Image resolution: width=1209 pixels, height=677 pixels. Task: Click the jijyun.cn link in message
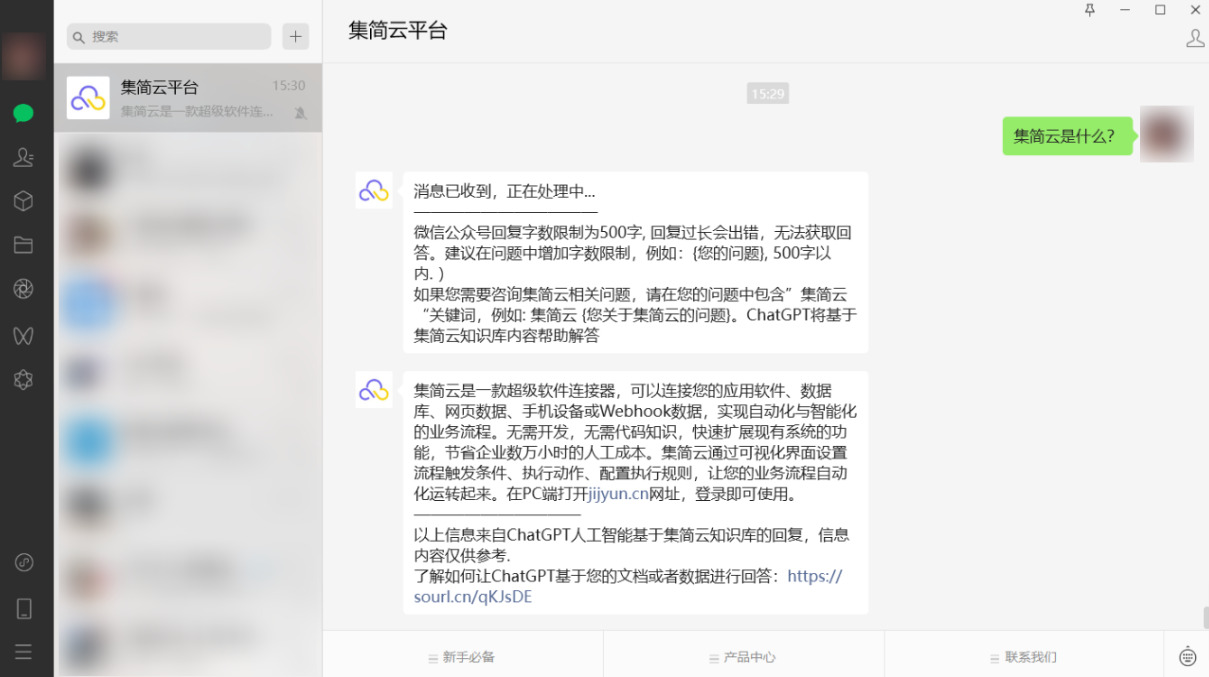[618, 494]
